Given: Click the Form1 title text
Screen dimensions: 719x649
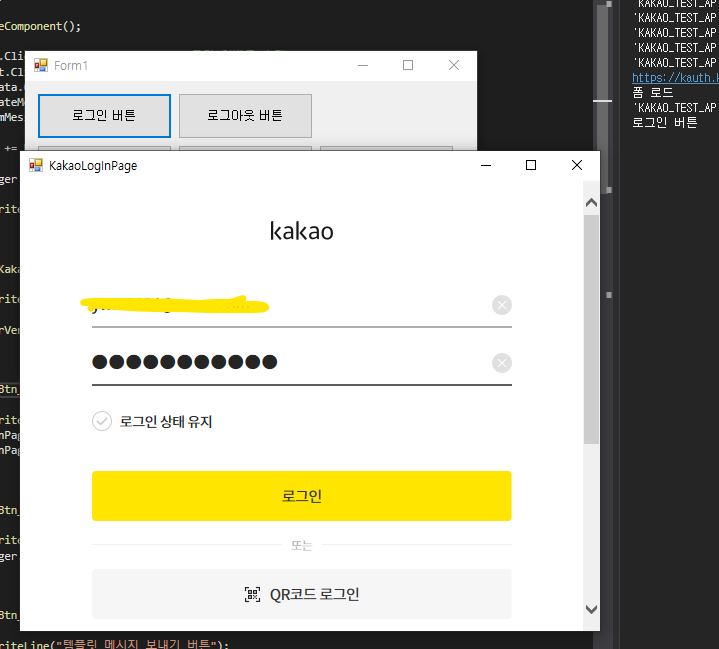Looking at the screenshot, I should [71, 66].
